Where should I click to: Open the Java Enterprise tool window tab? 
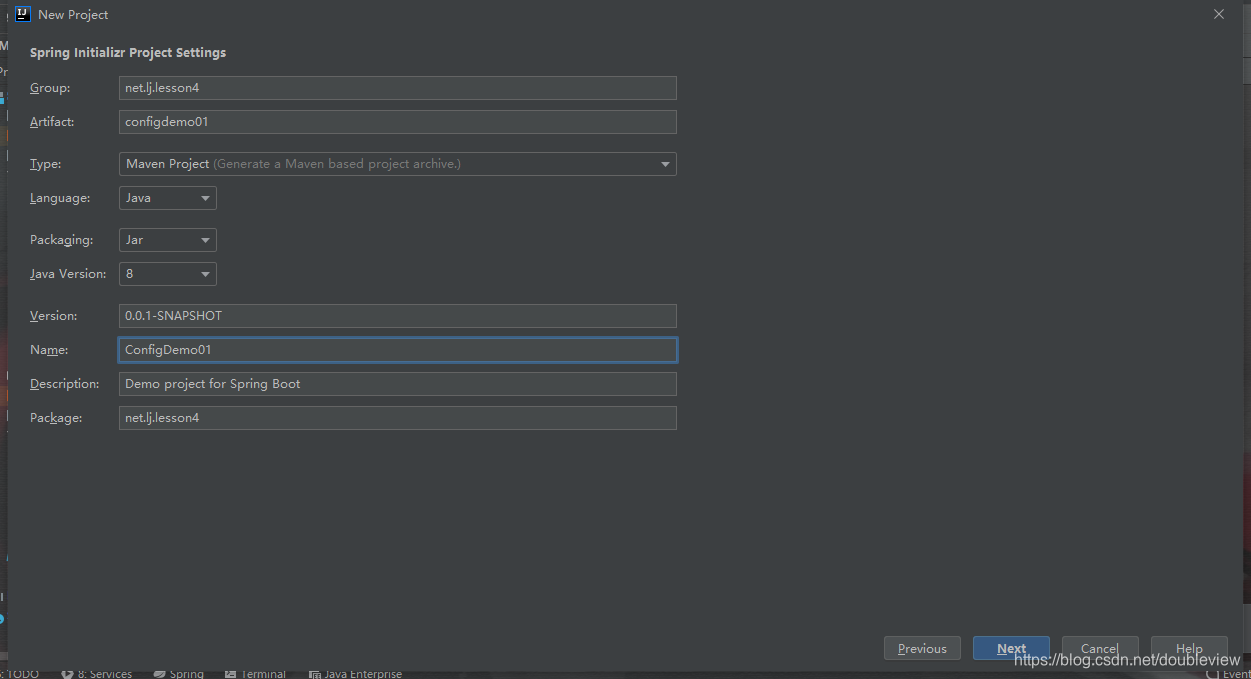(x=355, y=673)
